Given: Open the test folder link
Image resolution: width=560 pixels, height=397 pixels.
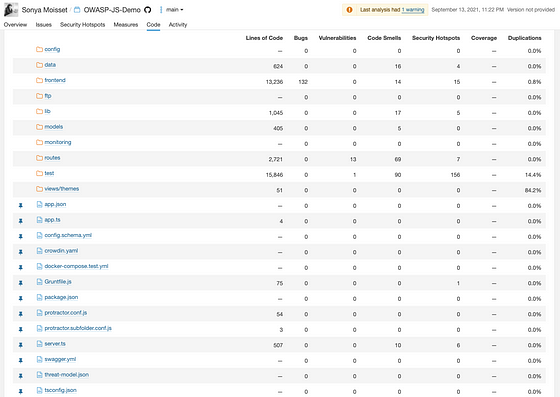Looking at the screenshot, I should (49, 174).
